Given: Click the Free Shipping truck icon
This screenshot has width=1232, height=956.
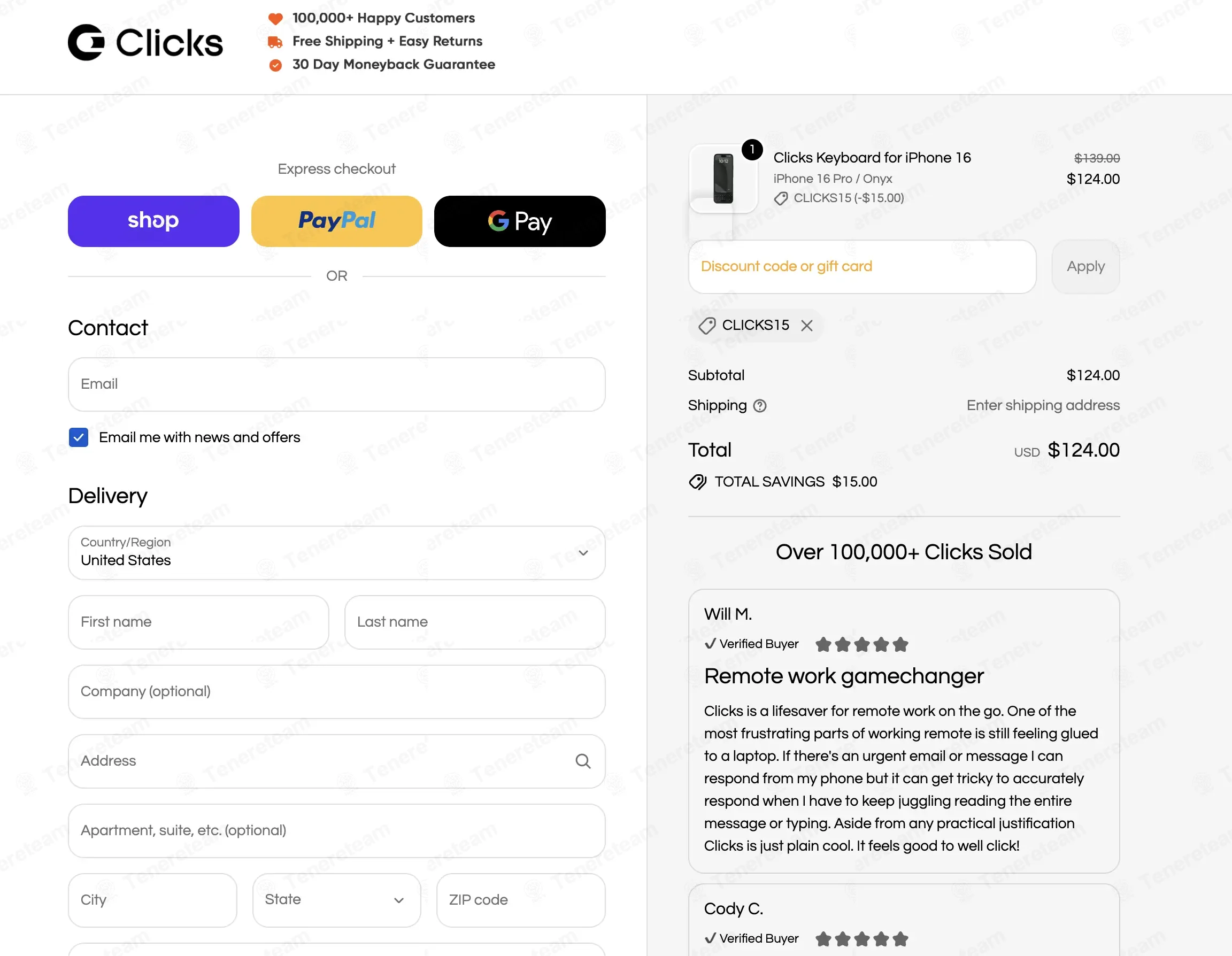Looking at the screenshot, I should pos(275,42).
